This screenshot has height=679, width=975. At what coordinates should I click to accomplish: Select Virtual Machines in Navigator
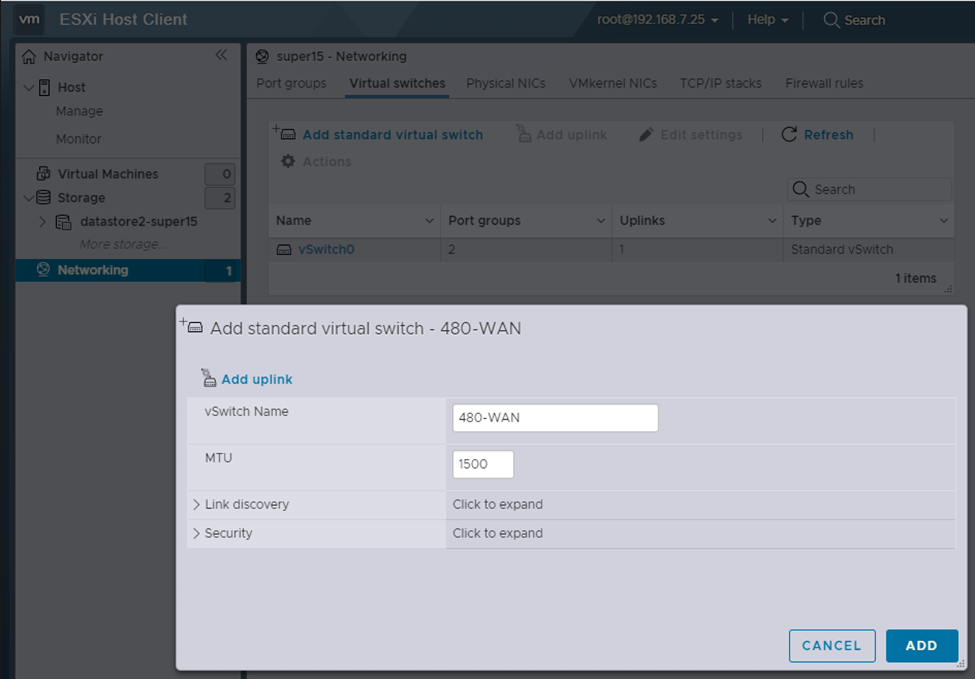point(108,174)
